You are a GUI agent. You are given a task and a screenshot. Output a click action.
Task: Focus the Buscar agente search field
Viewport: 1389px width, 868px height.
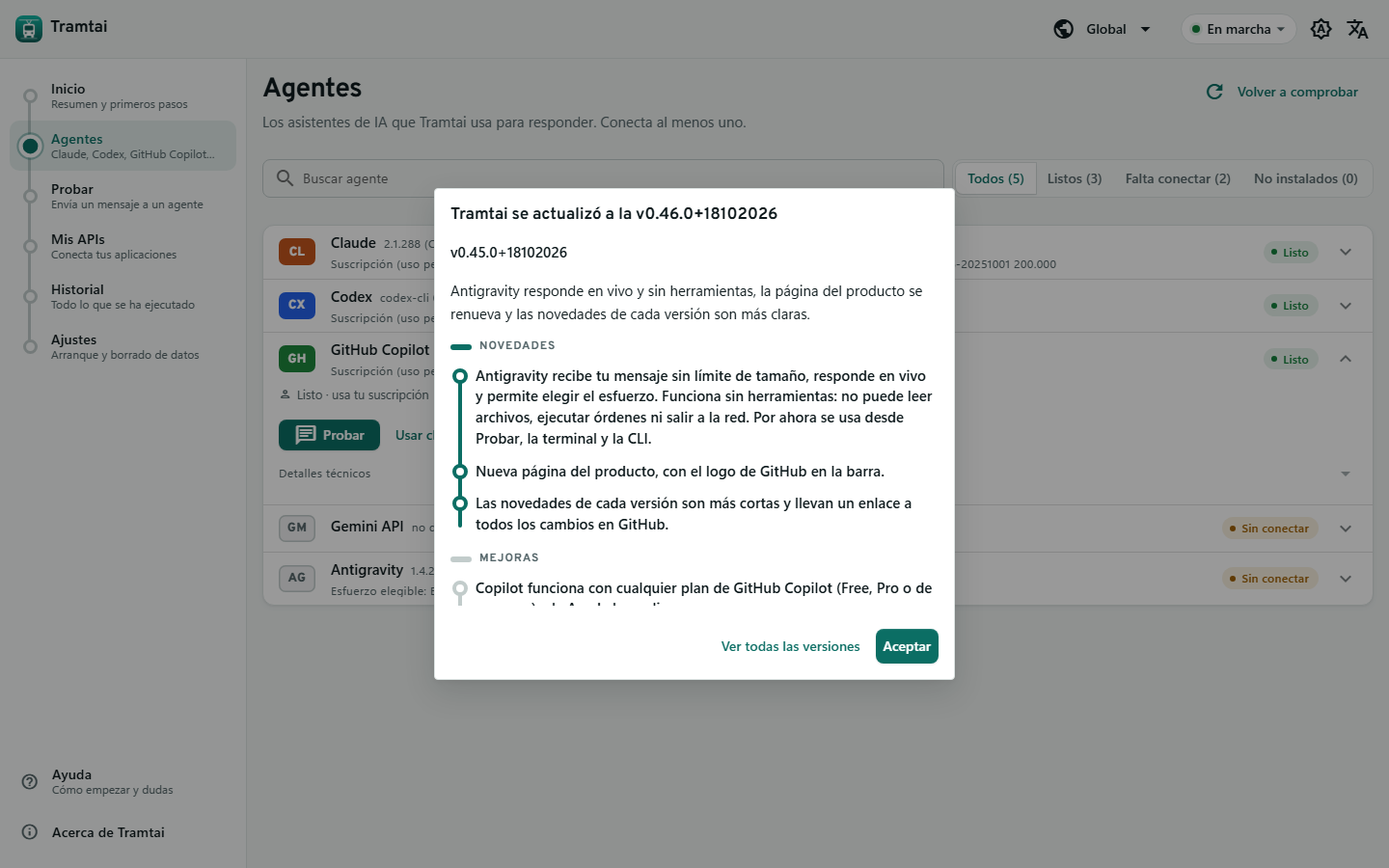pyautogui.click(x=603, y=178)
